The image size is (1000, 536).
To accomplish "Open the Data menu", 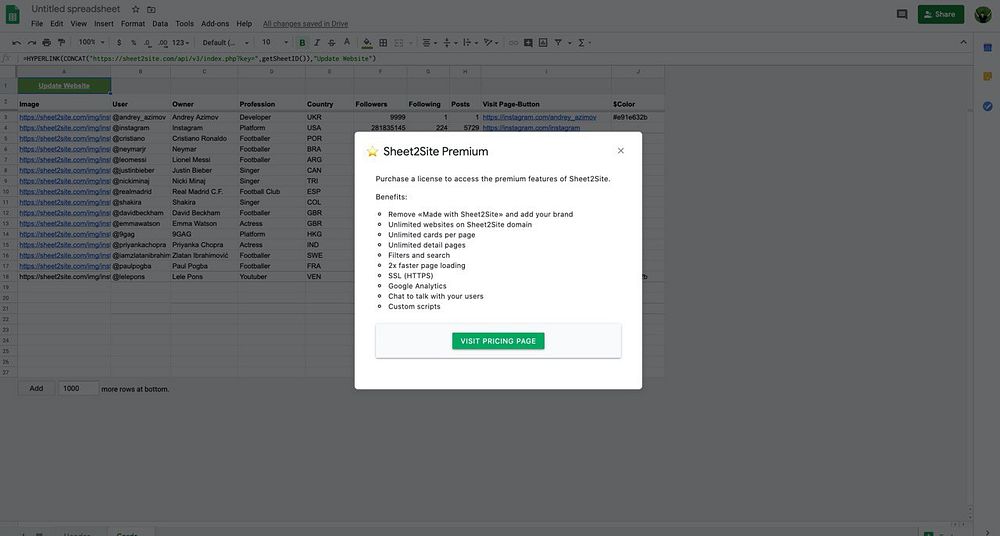I will 160,24.
